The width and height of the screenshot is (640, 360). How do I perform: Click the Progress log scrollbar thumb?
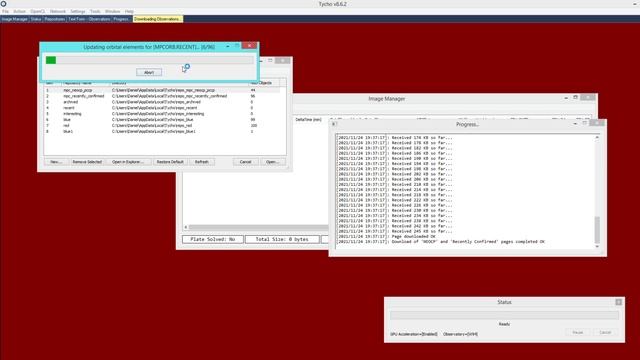pyautogui.click(x=597, y=230)
